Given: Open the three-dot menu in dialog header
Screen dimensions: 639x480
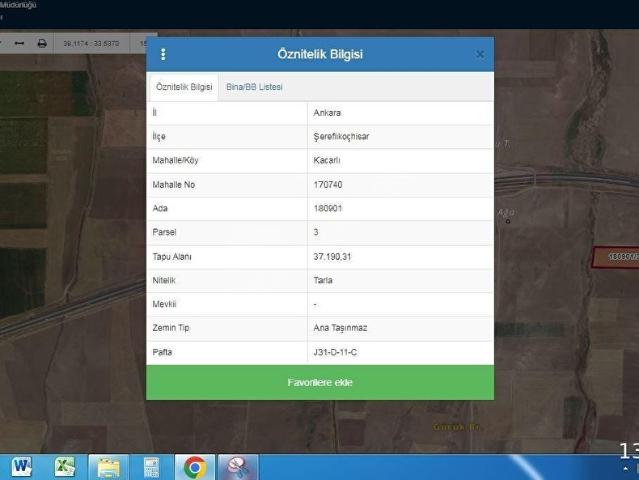Looking at the screenshot, I should click(163, 54).
